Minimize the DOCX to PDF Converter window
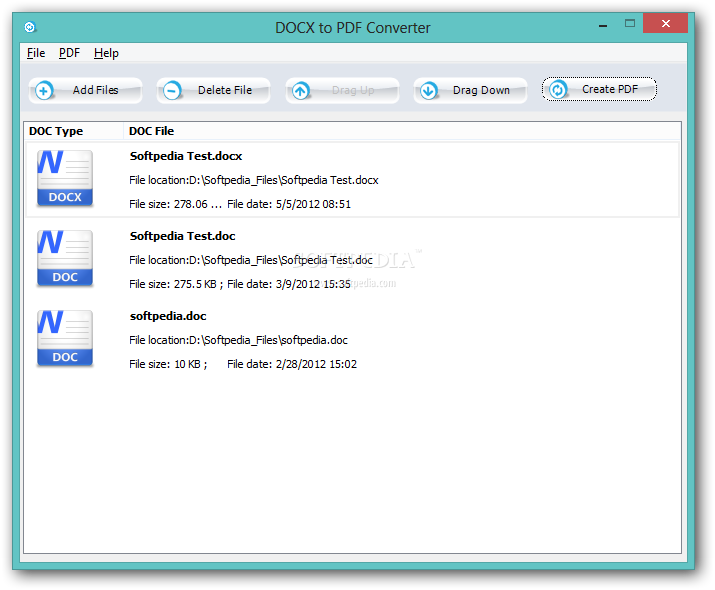Image resolution: width=715 pixels, height=590 pixels. (603, 25)
